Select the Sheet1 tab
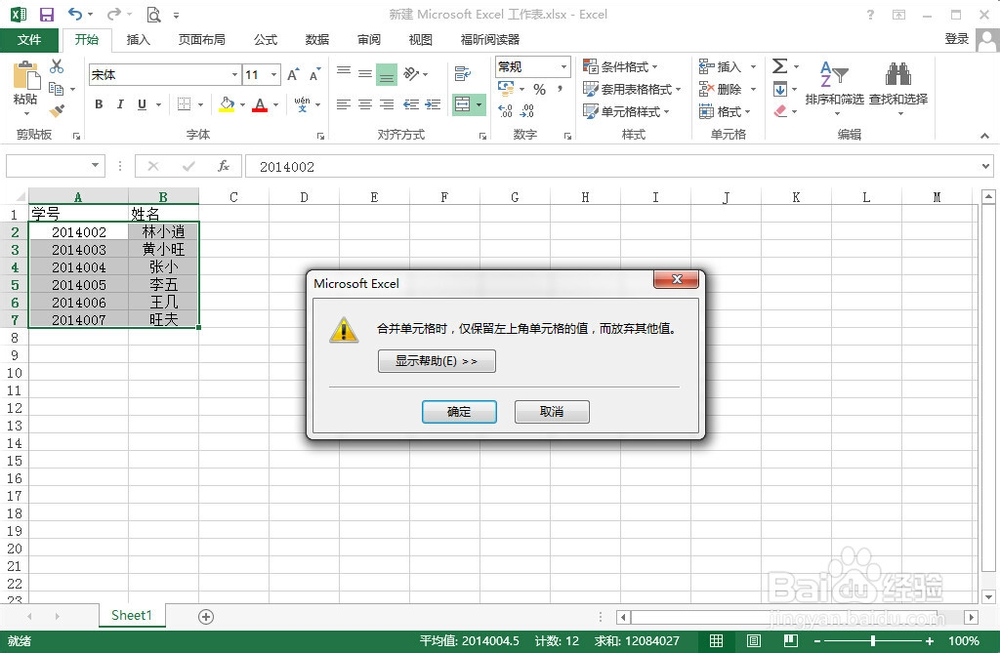1000x653 pixels. coord(132,615)
